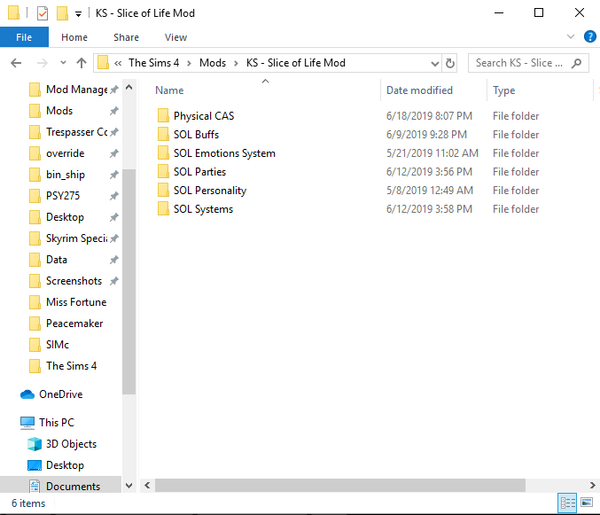The image size is (600, 515).
Task: Click date 5/21/2019 11:02 AM
Action: tap(432, 153)
